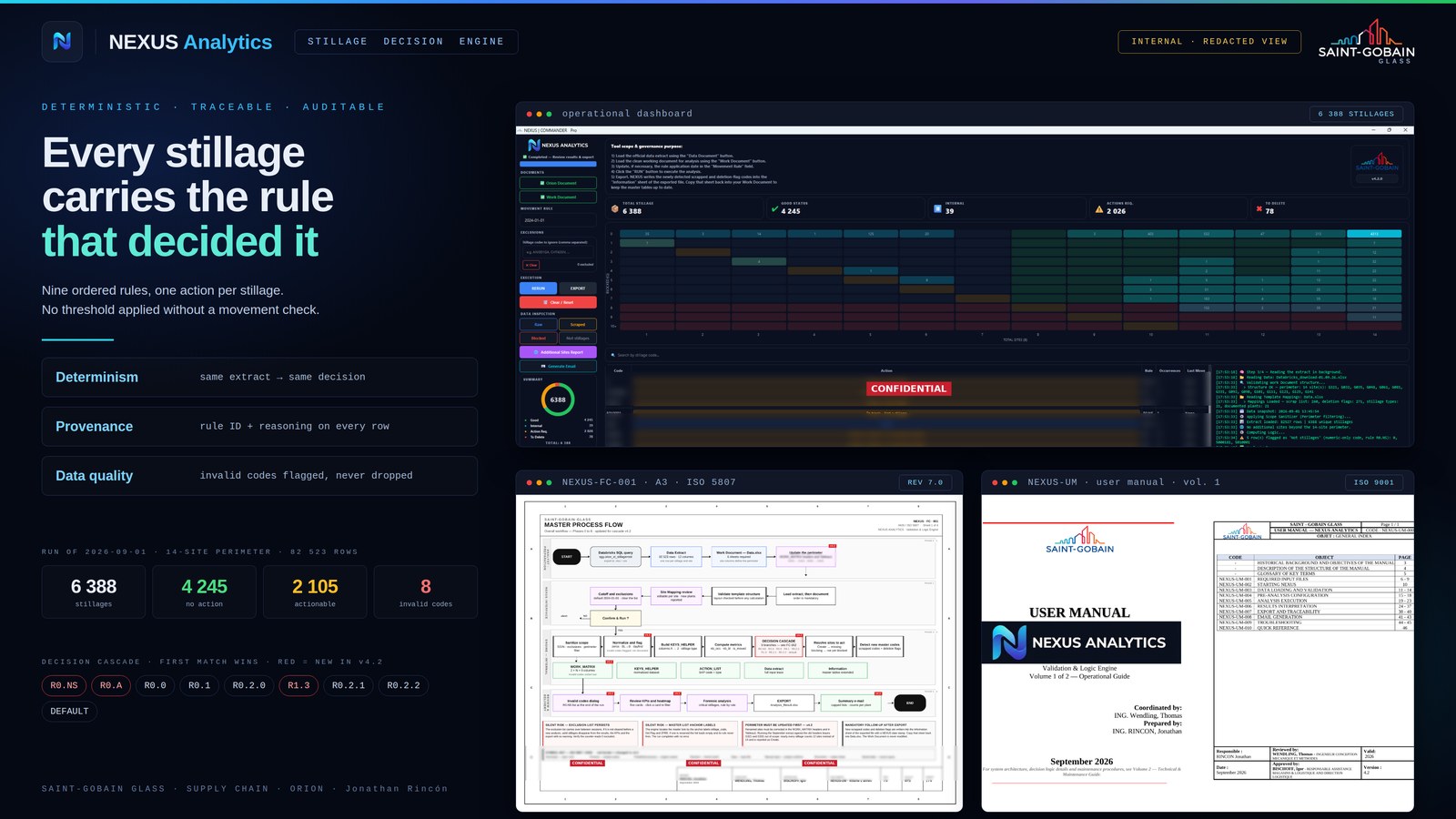Viewport: 1456px width, 819px height.
Task: Click the 6 388 stillages stat card
Action: coord(94,591)
